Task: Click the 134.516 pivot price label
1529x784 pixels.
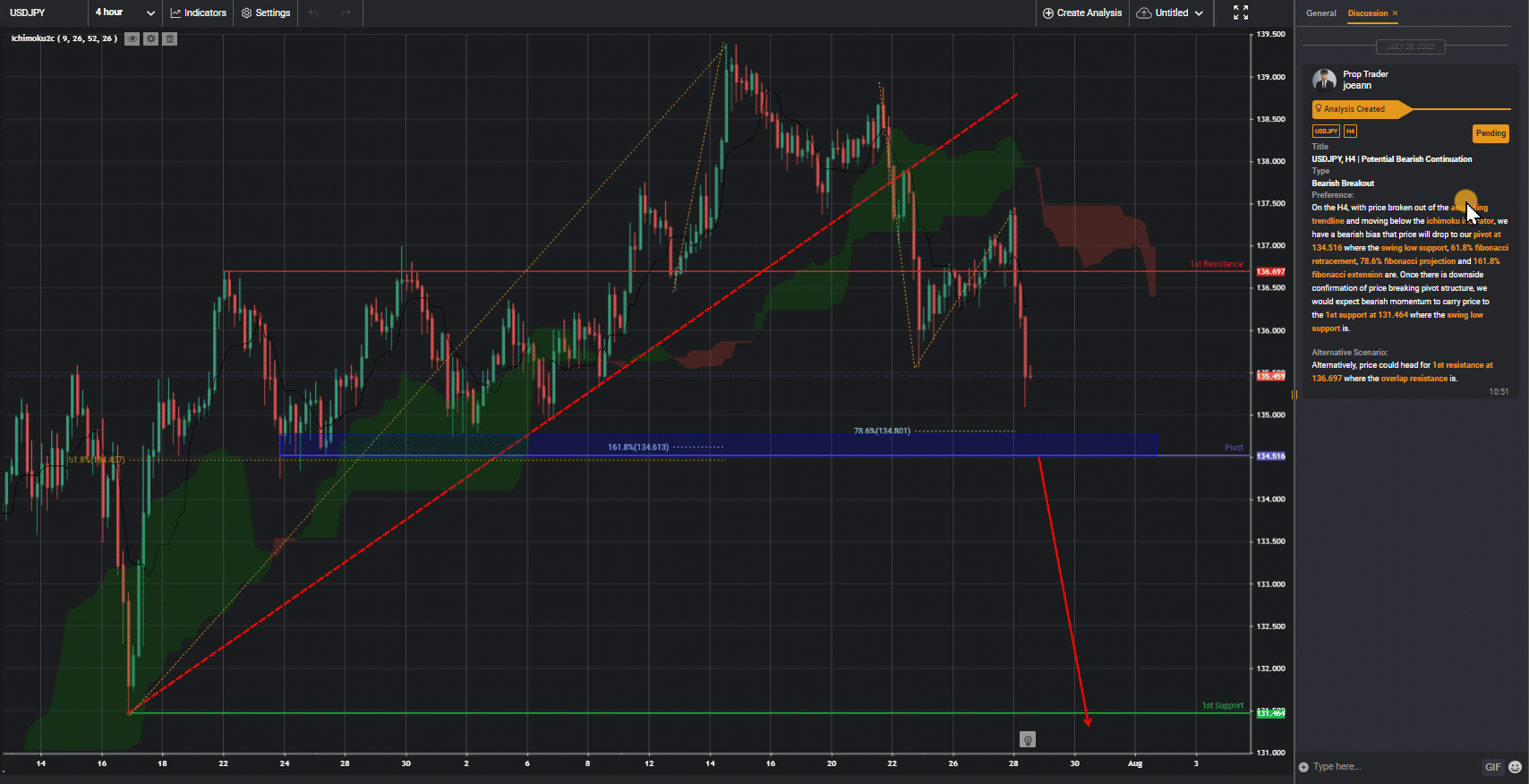Action: pyautogui.click(x=1270, y=456)
